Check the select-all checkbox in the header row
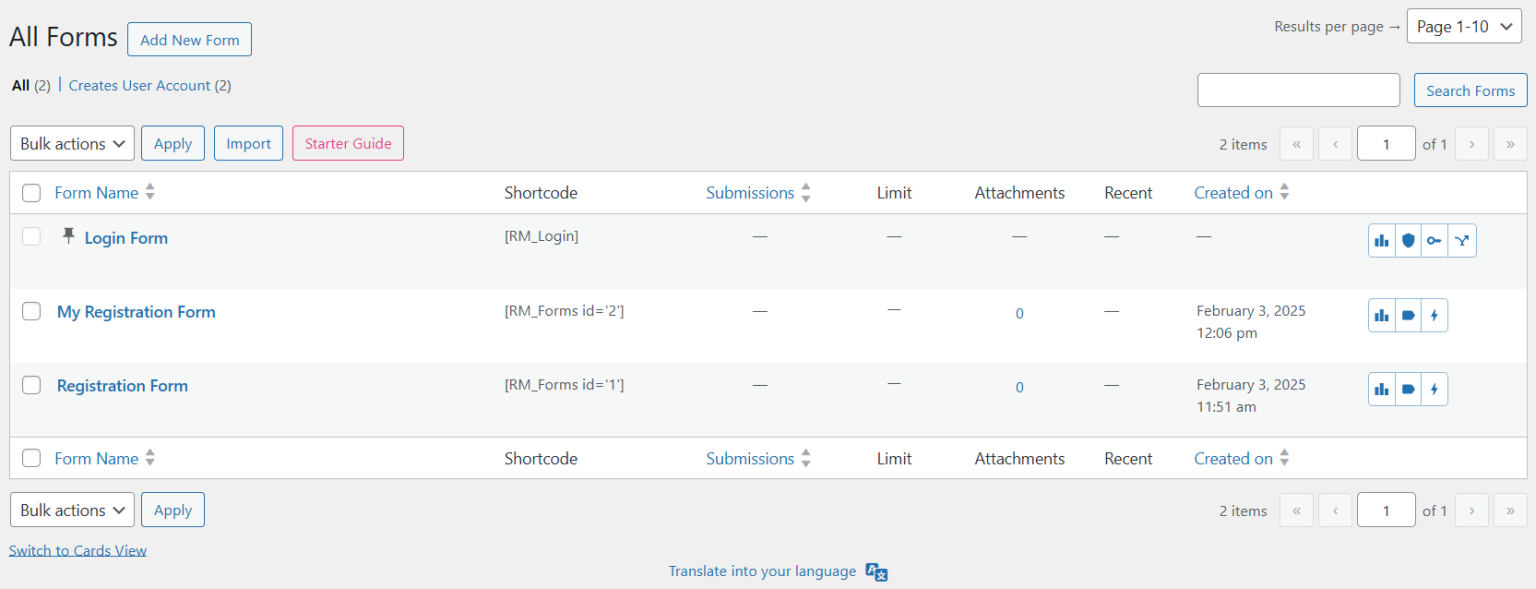The width and height of the screenshot is (1536, 589). click(31, 192)
